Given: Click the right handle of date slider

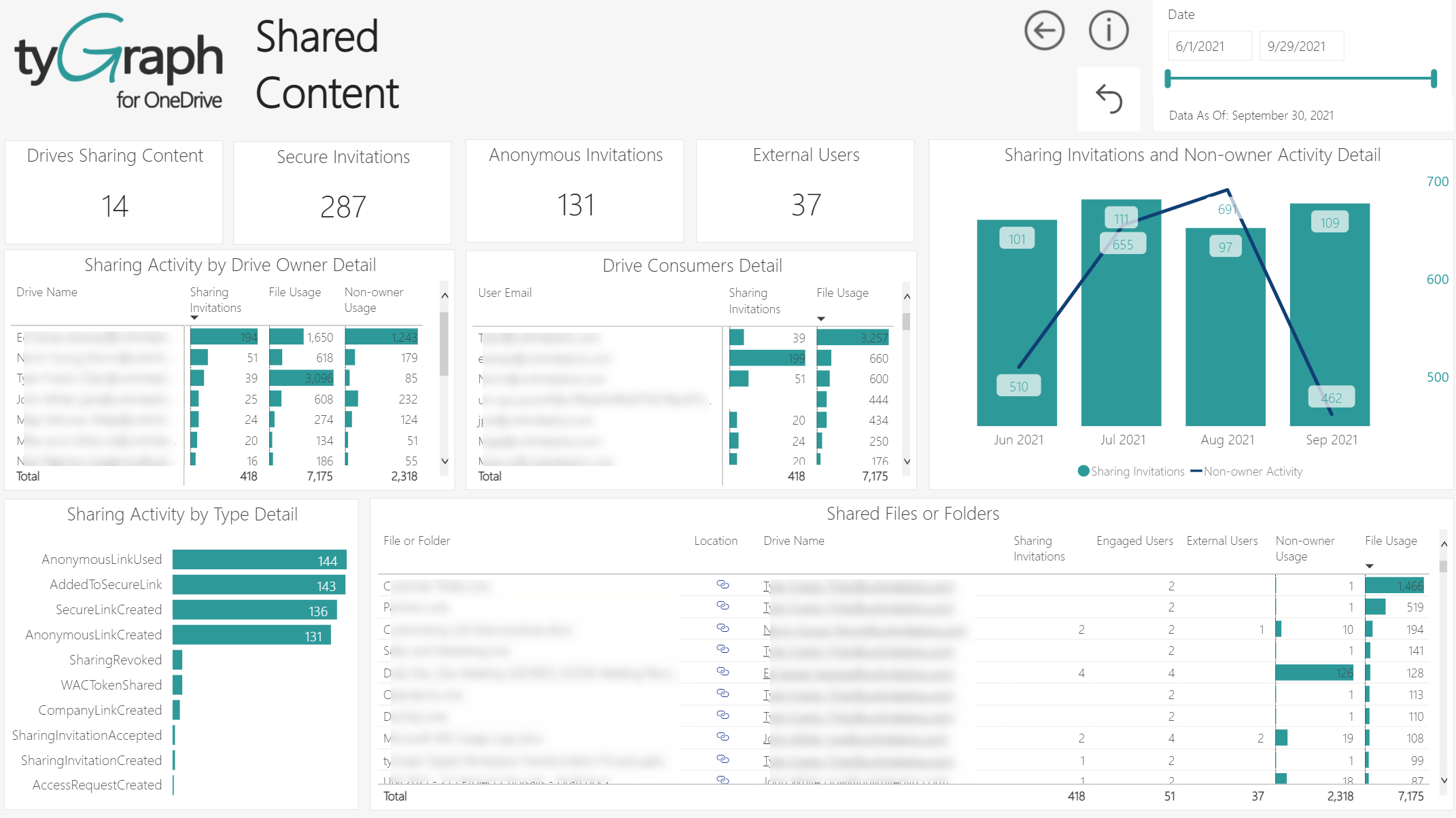Looking at the screenshot, I should (x=1434, y=79).
